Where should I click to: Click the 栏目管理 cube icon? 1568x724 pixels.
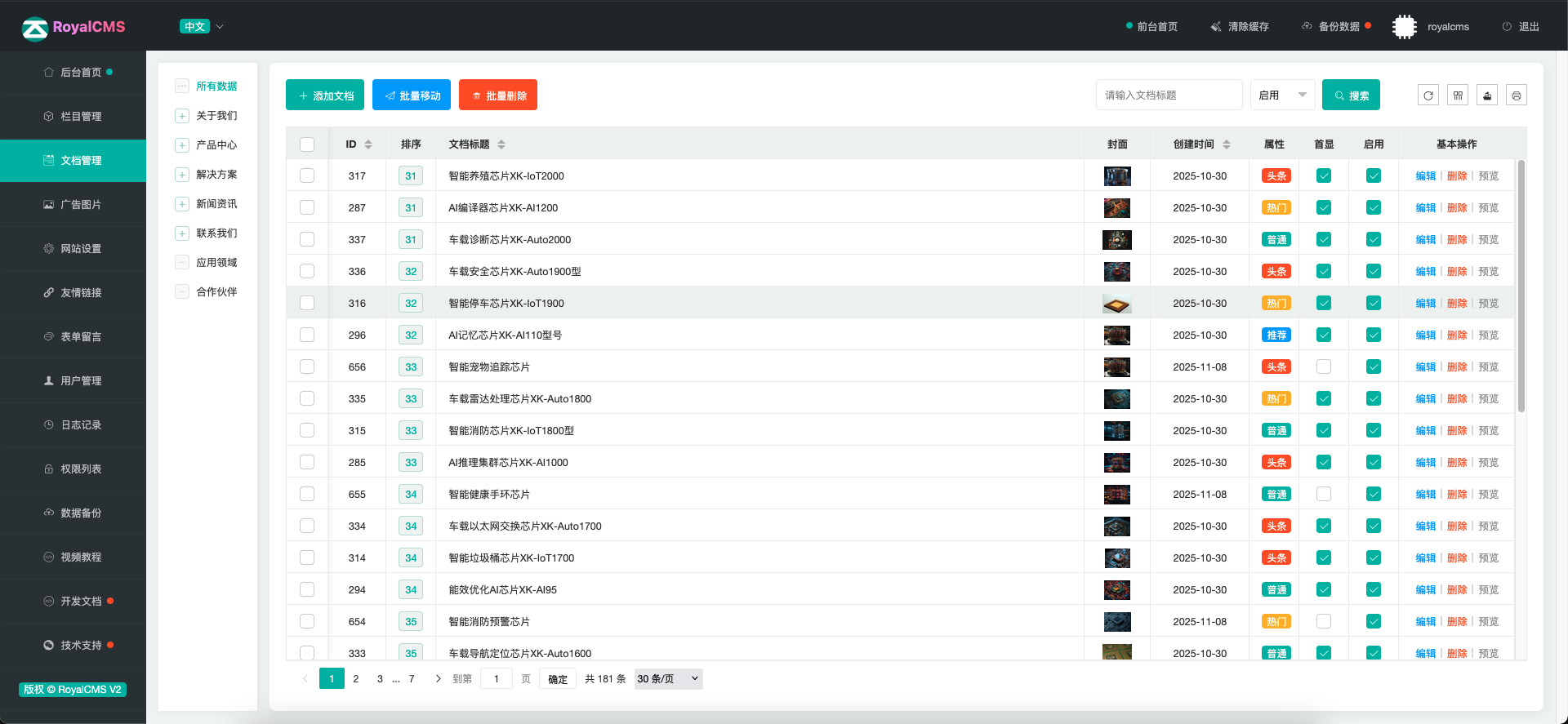tap(49, 116)
